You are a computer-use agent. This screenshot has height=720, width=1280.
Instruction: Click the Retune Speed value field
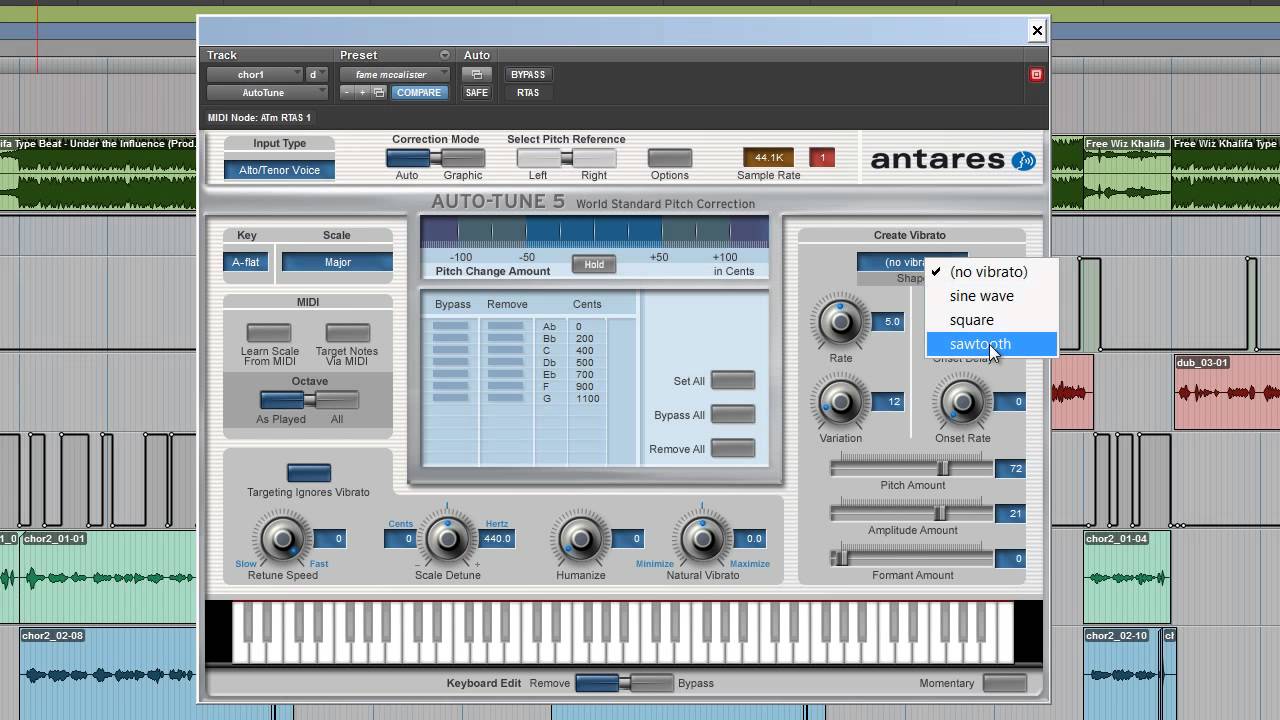point(329,538)
